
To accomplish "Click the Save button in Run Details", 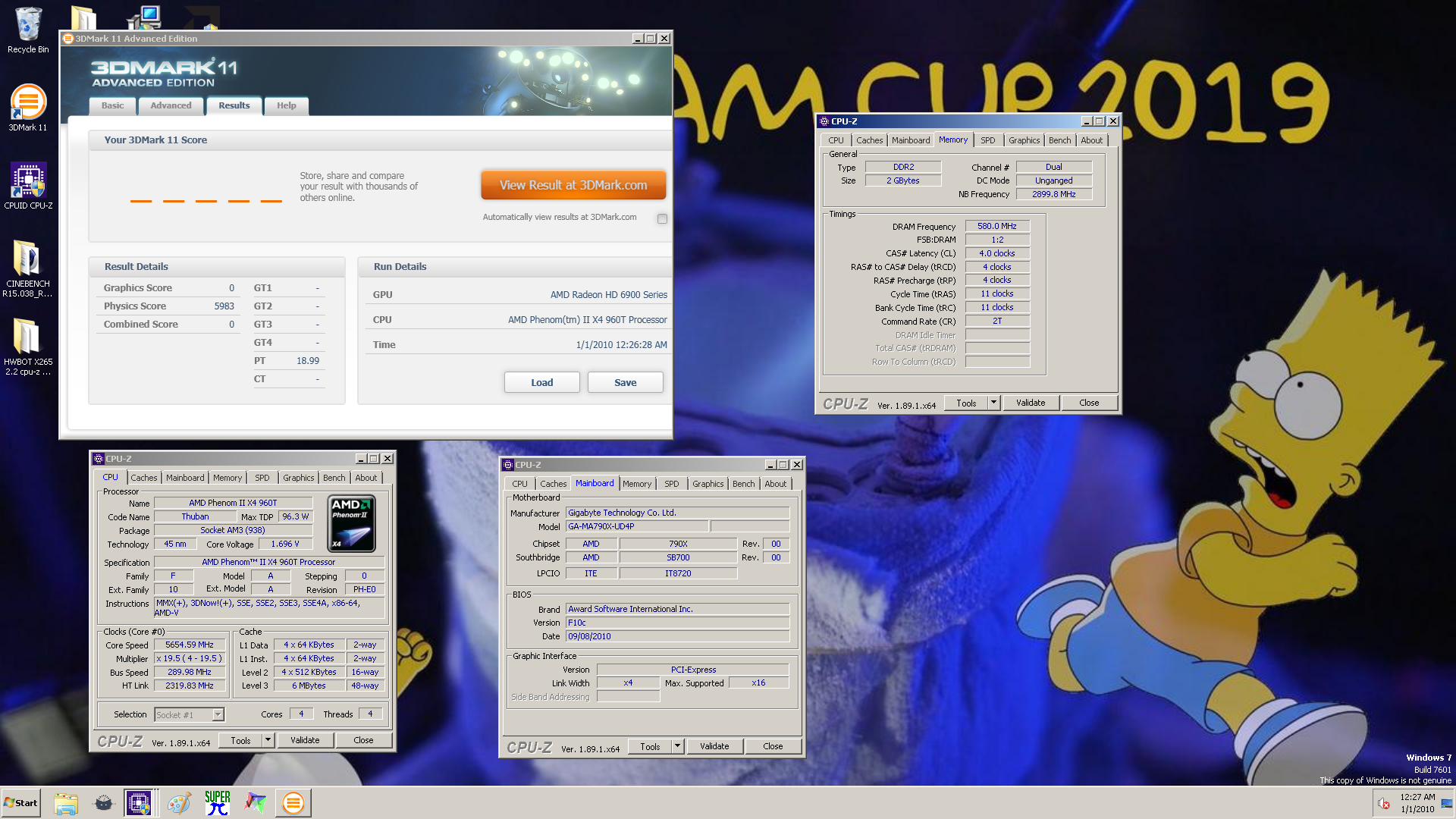I will click(x=626, y=382).
